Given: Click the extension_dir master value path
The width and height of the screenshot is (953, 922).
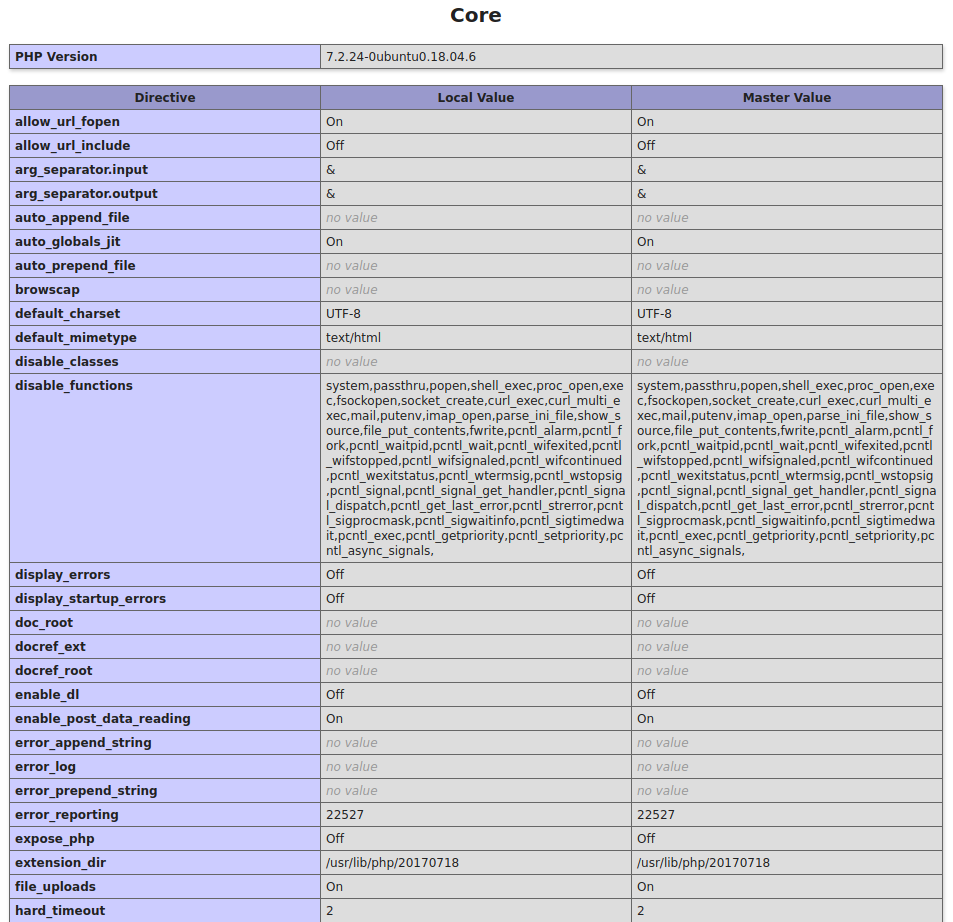Looking at the screenshot, I should [x=703, y=863].
